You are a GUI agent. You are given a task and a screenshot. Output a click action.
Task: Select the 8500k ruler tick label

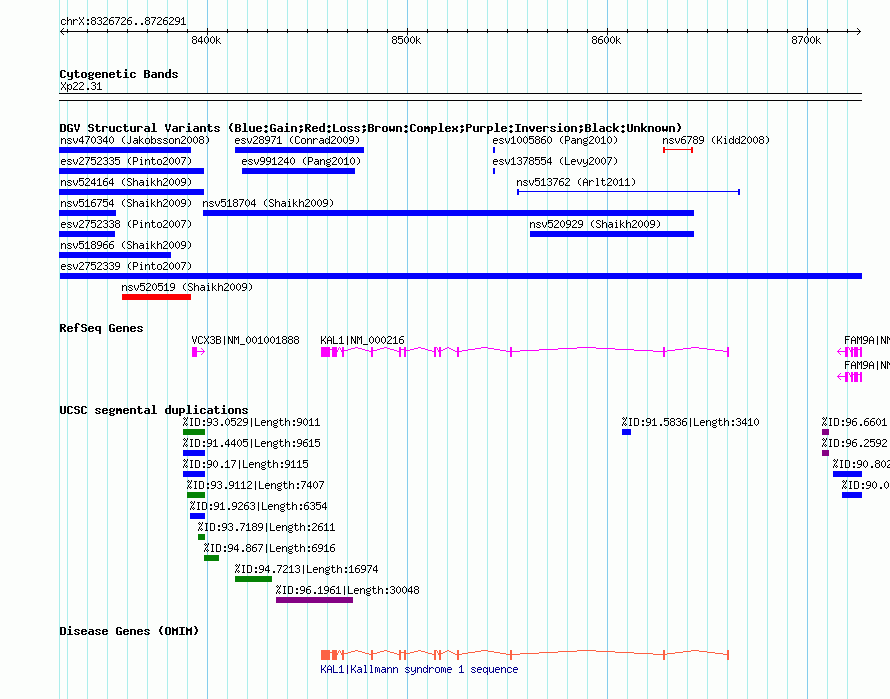click(406, 40)
